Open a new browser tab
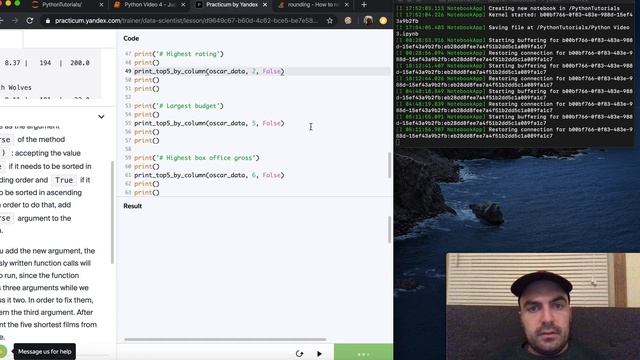 coord(364,5)
